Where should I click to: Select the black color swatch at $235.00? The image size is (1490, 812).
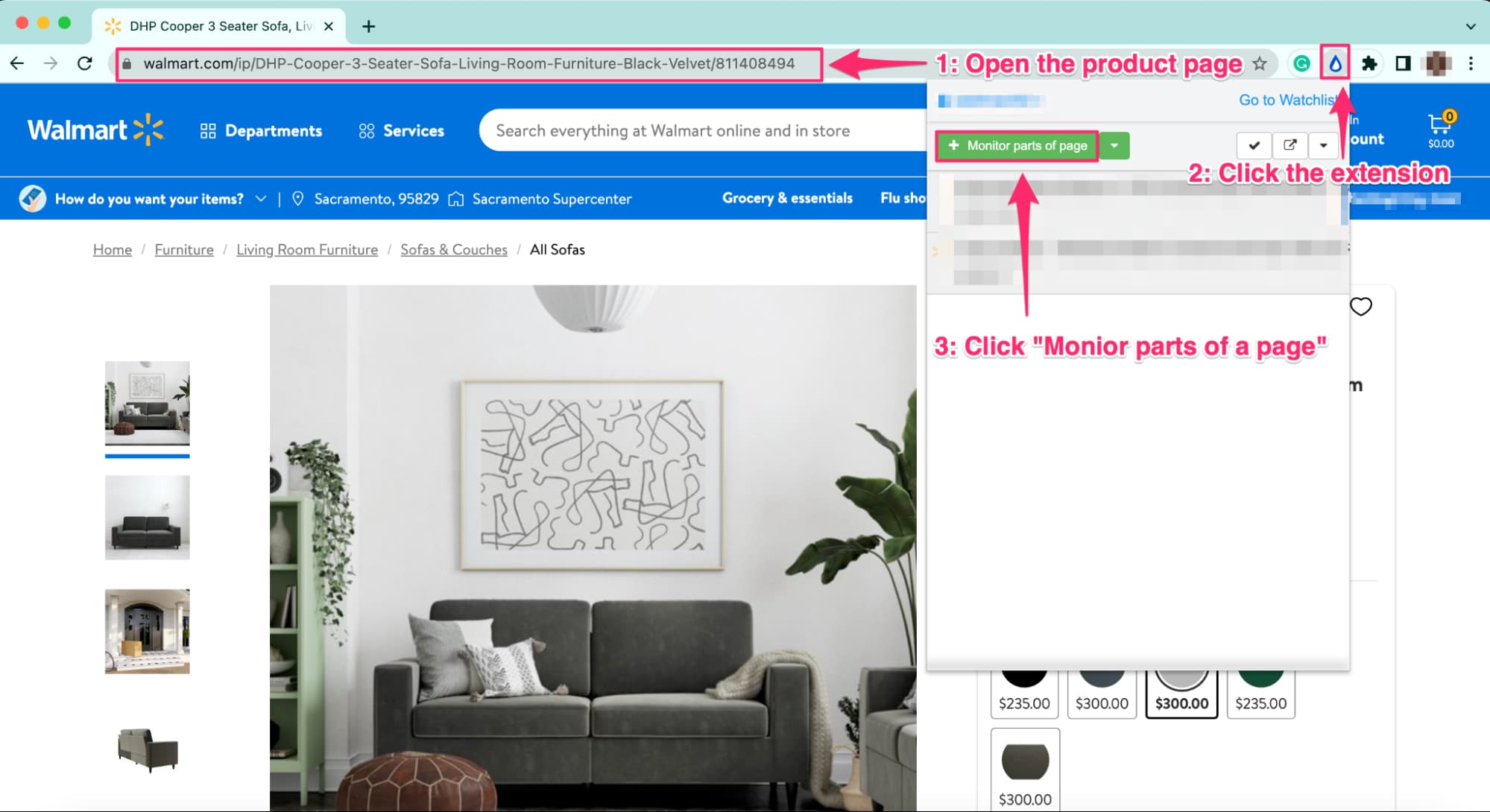(1023, 680)
